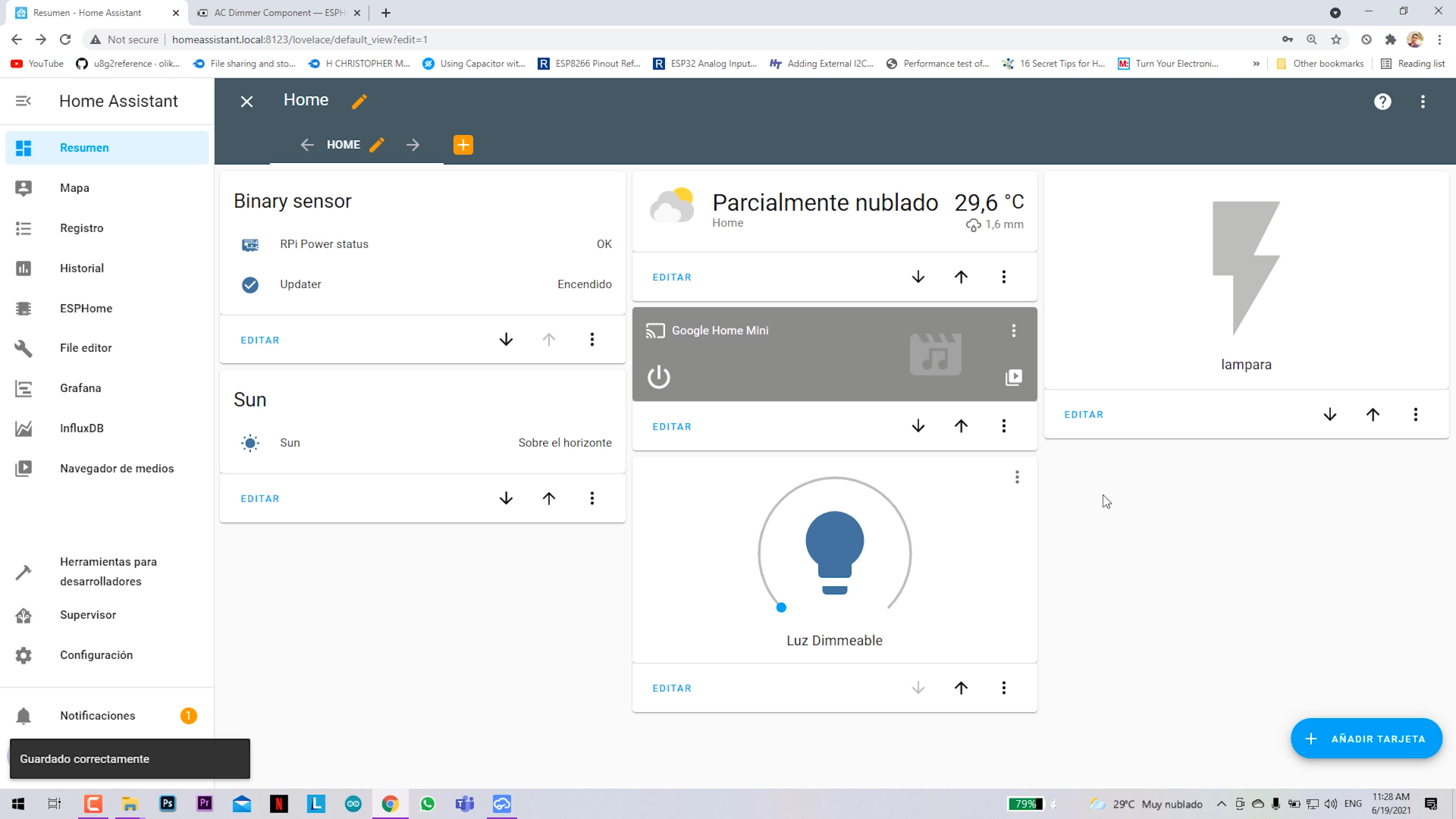Add a new view with the plus icon
The width and height of the screenshot is (1456, 819).
(x=463, y=144)
